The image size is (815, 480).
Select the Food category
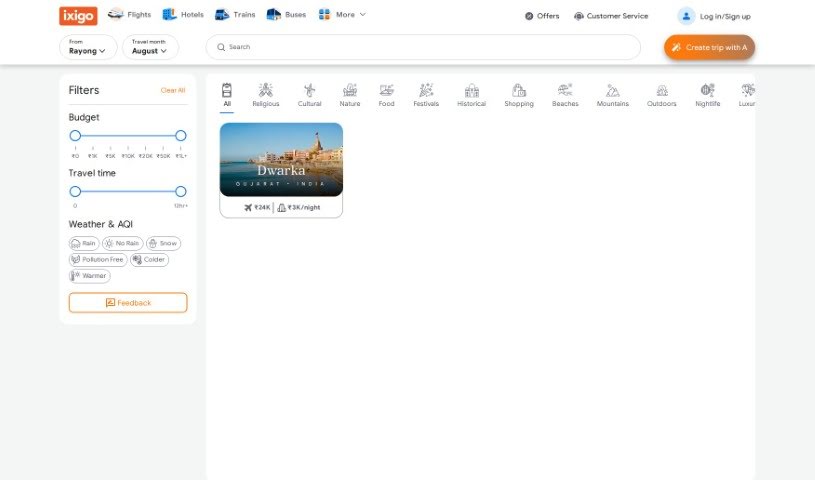click(386, 95)
